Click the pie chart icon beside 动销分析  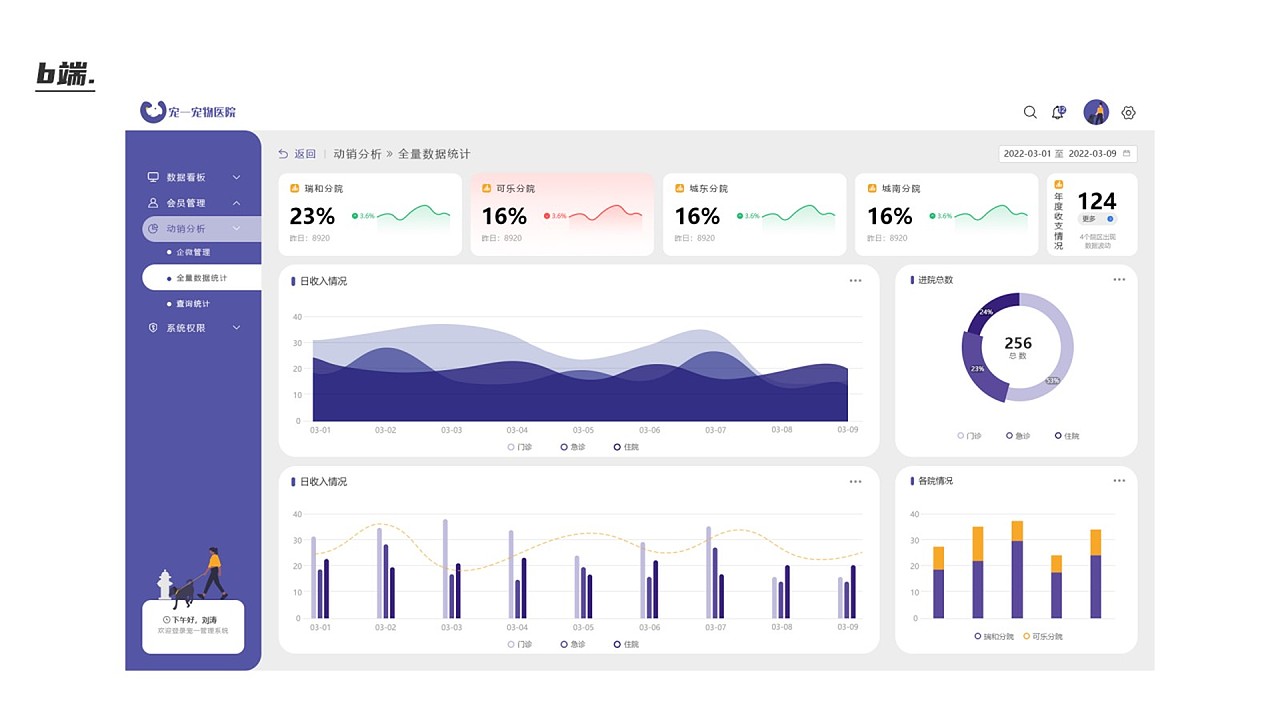pyautogui.click(x=153, y=229)
